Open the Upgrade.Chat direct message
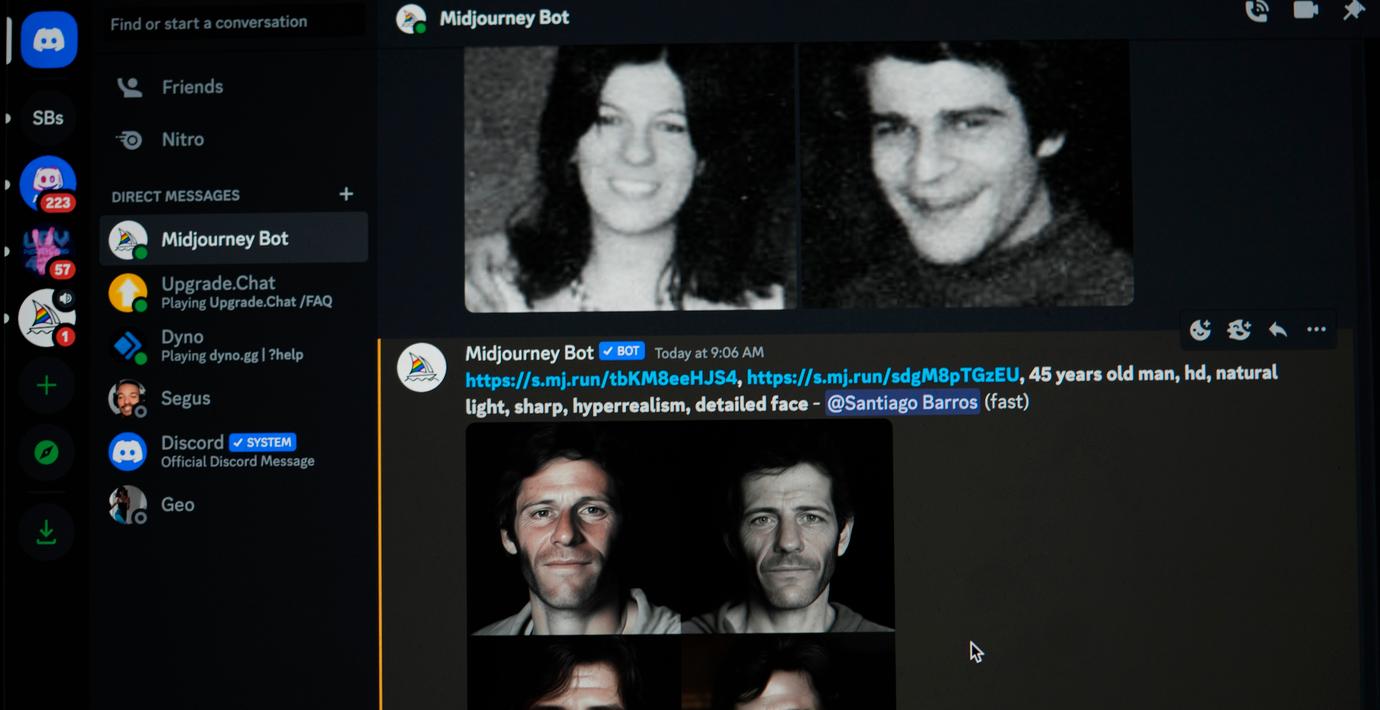Viewport: 1380px width, 710px height. 233,292
